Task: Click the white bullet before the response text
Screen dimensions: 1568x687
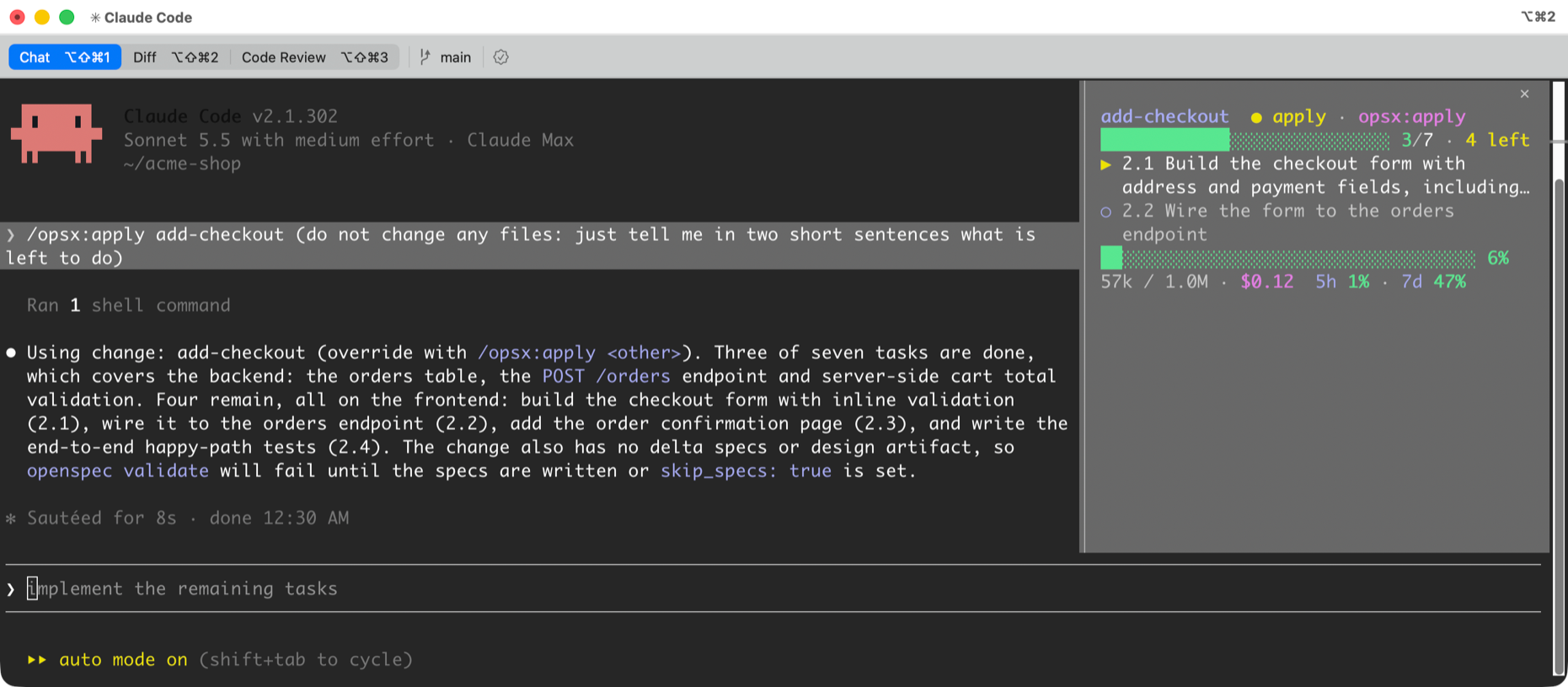Action: [11, 353]
